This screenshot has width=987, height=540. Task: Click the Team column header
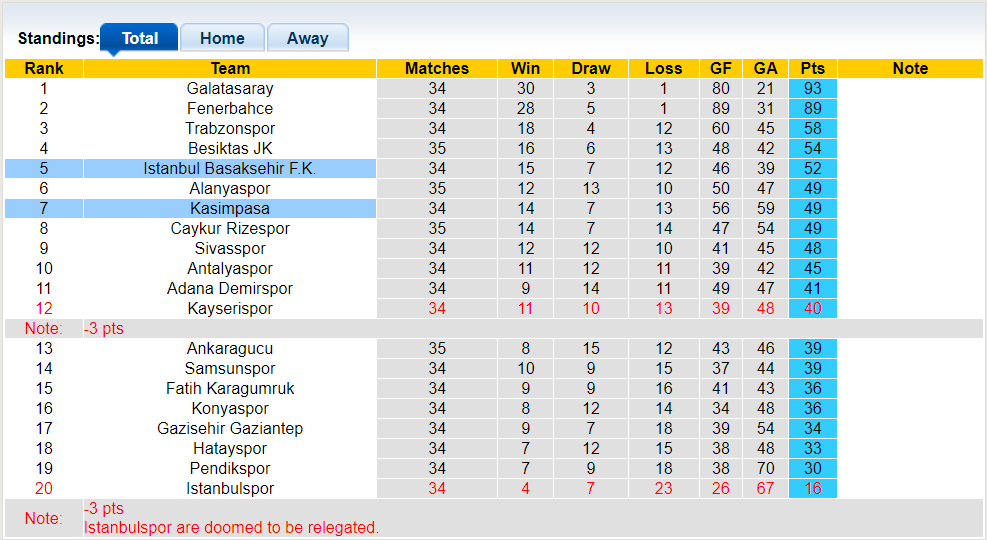230,69
